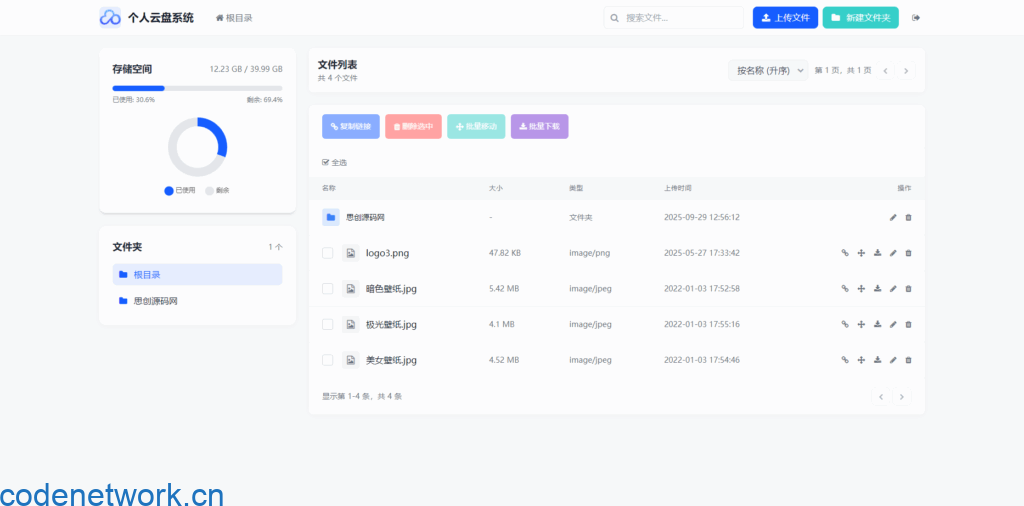Go to next page in the header pager
The height and width of the screenshot is (506, 1024).
click(x=906, y=71)
